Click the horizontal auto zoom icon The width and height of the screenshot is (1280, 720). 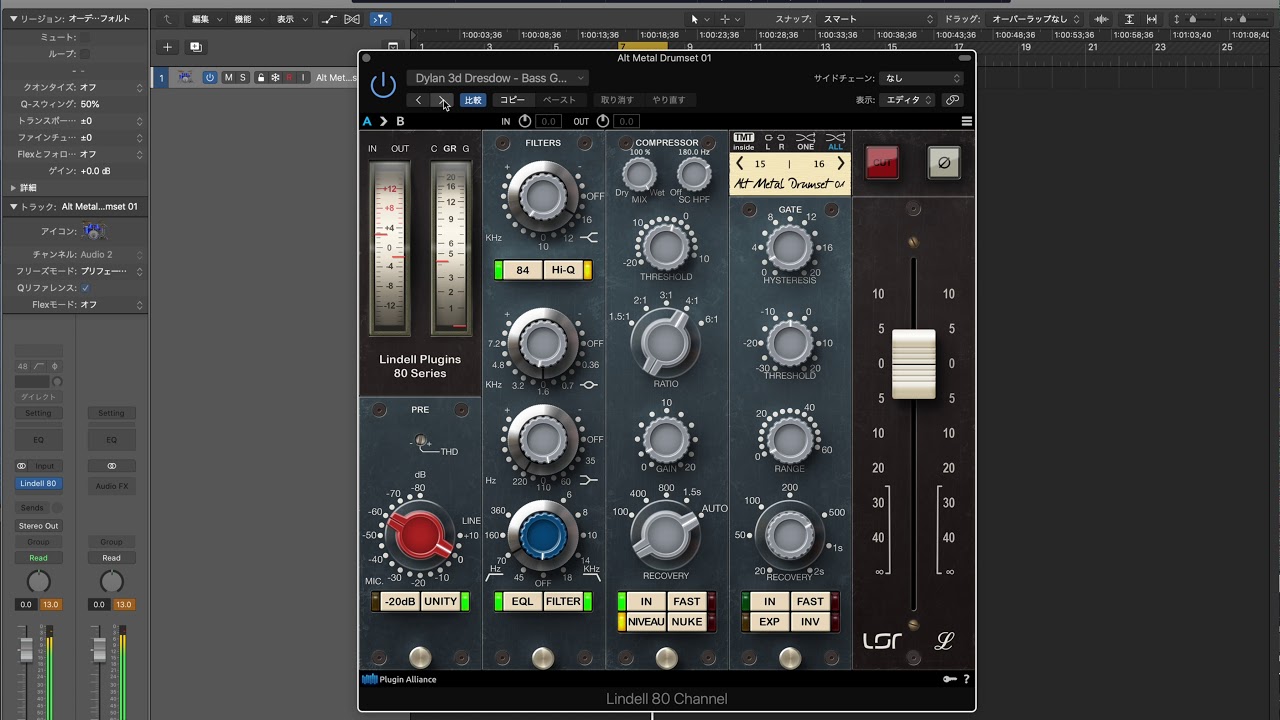tap(1154, 19)
